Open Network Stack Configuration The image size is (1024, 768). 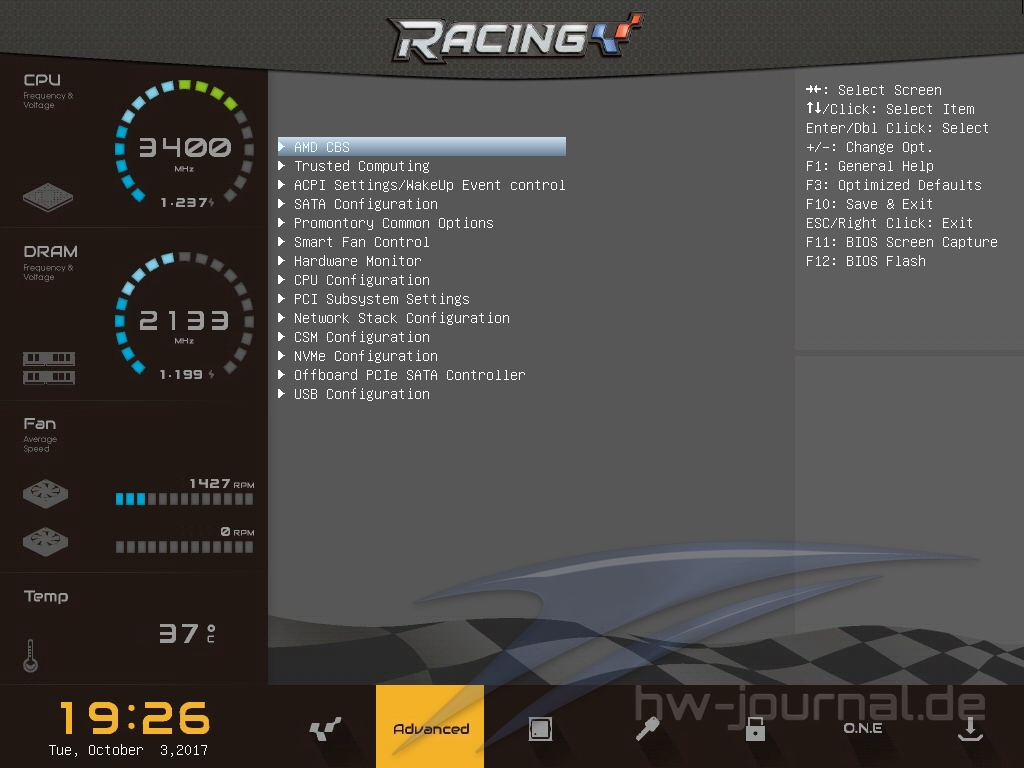point(401,317)
